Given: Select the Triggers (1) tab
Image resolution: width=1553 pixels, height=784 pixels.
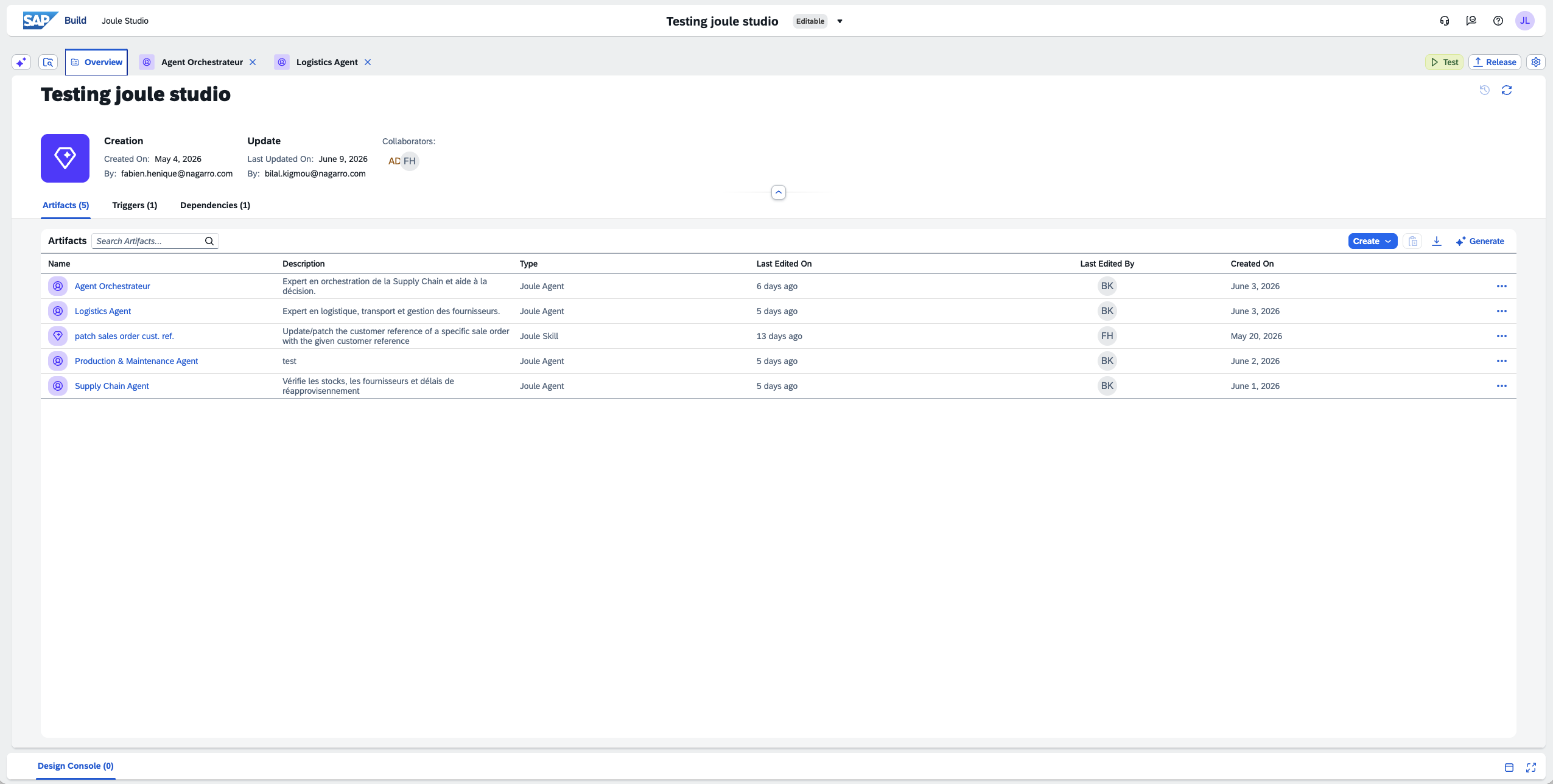Looking at the screenshot, I should click(x=135, y=205).
